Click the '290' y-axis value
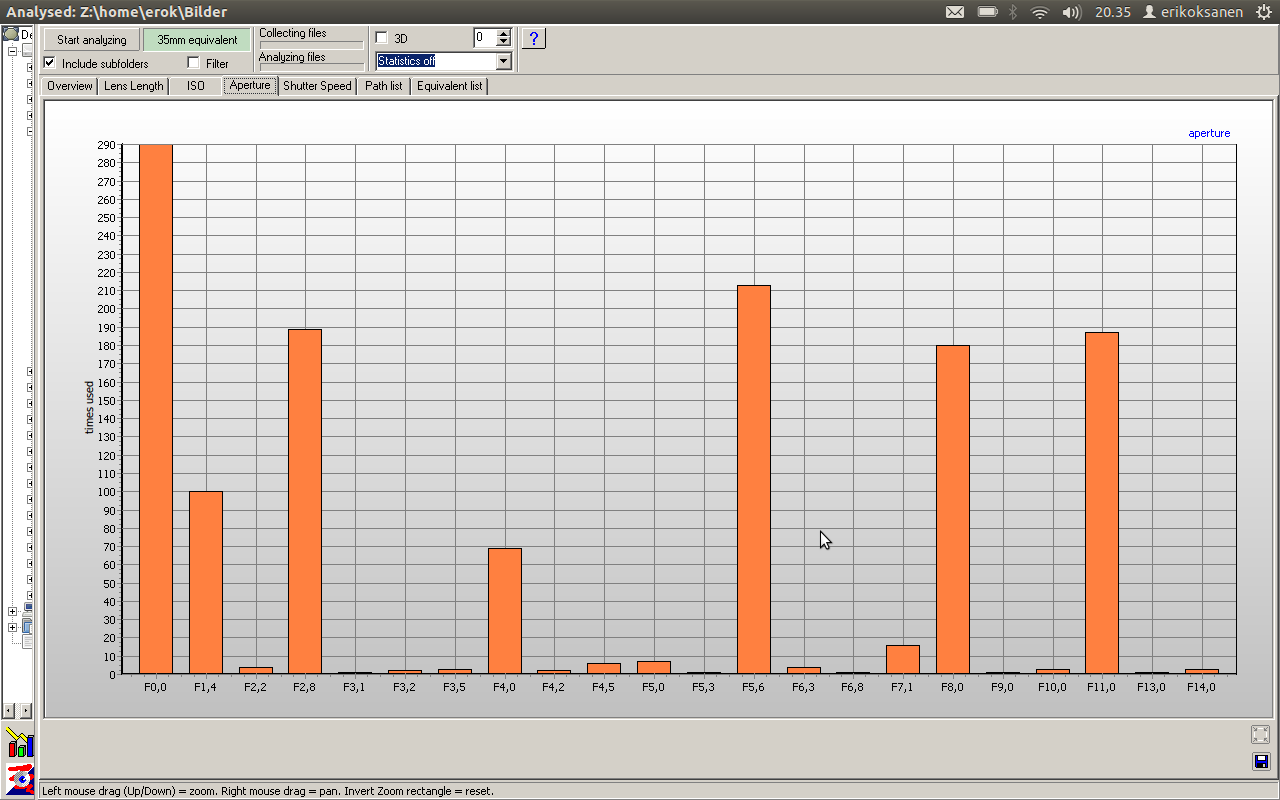Image resolution: width=1280 pixels, height=800 pixels. (x=105, y=145)
